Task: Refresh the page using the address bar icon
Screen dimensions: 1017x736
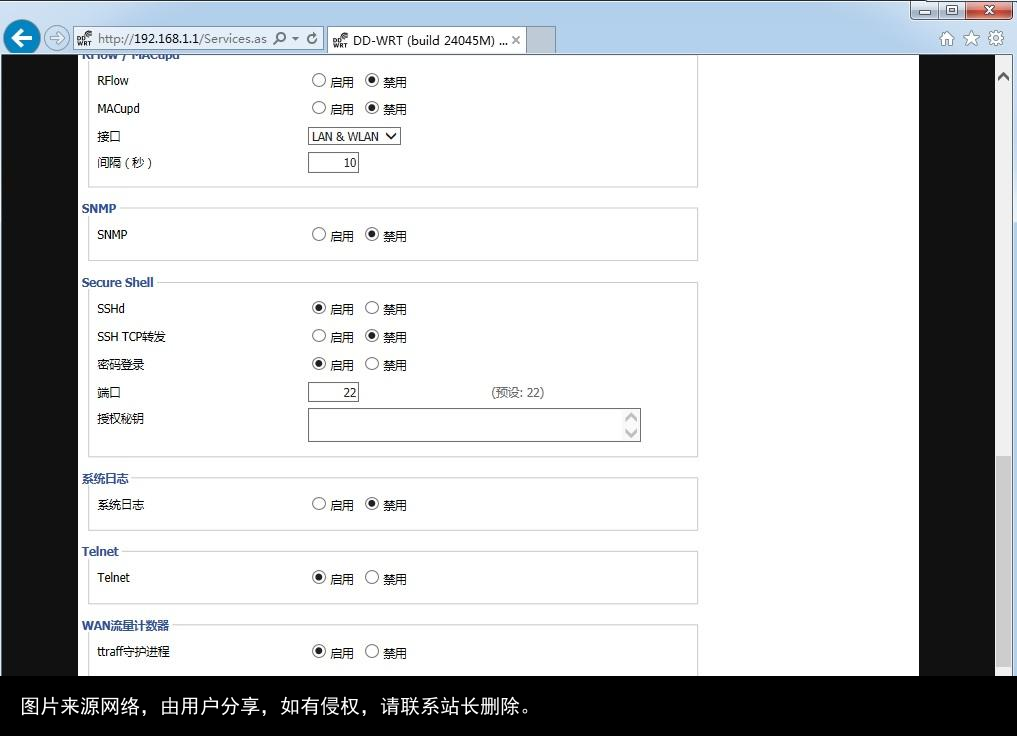Action: pos(313,37)
